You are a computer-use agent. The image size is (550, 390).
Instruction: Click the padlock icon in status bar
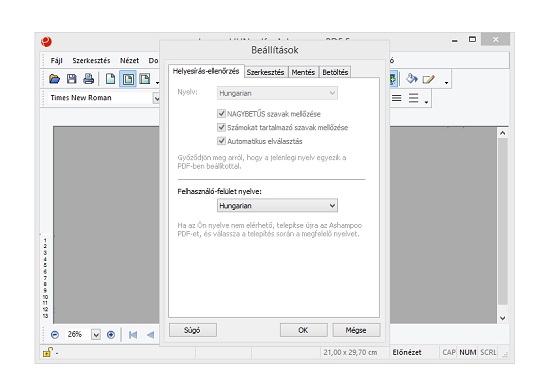click(x=48, y=352)
